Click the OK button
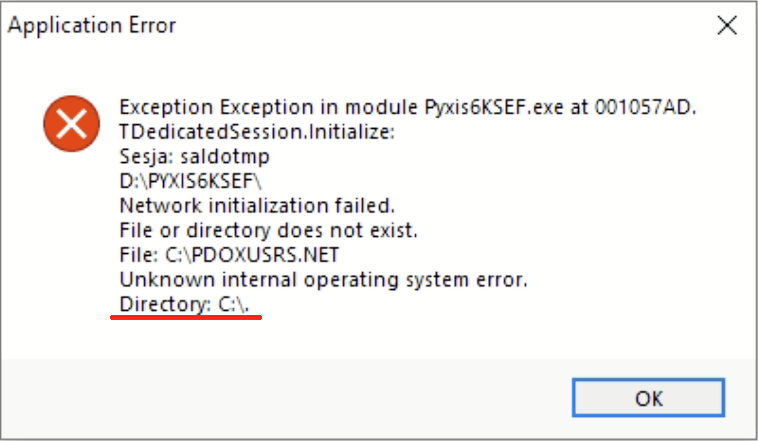Screen dimensions: 758x441 tap(648, 398)
